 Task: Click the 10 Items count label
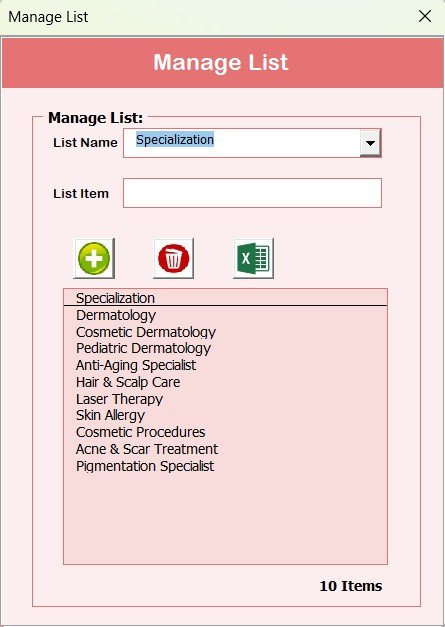click(x=351, y=586)
